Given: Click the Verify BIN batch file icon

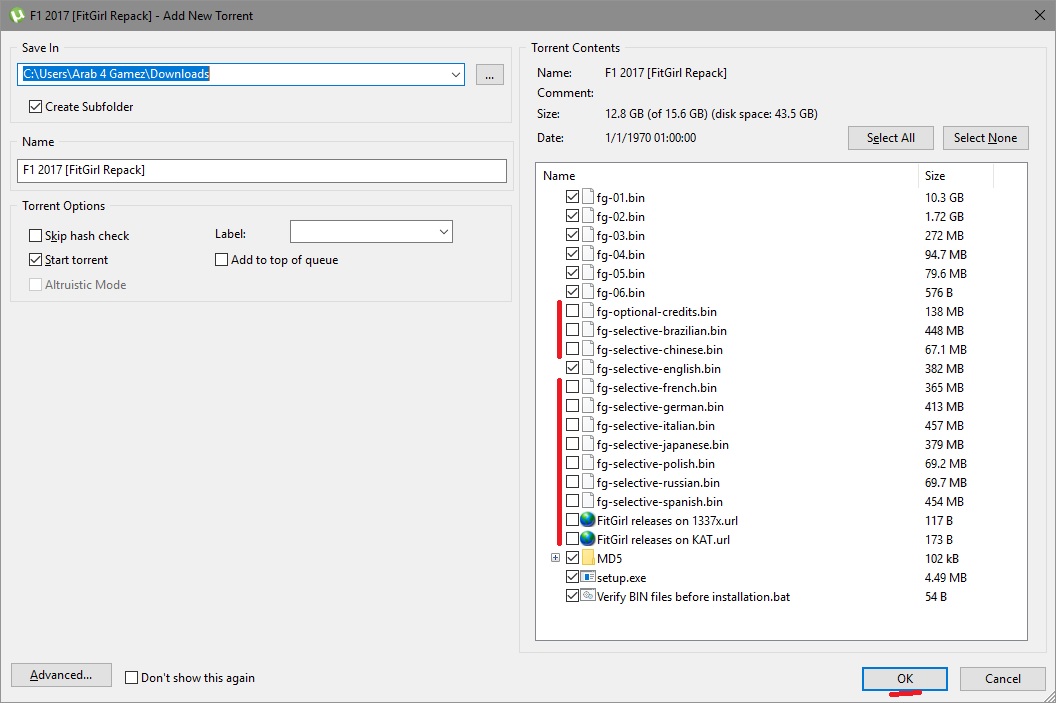Looking at the screenshot, I should point(588,596).
